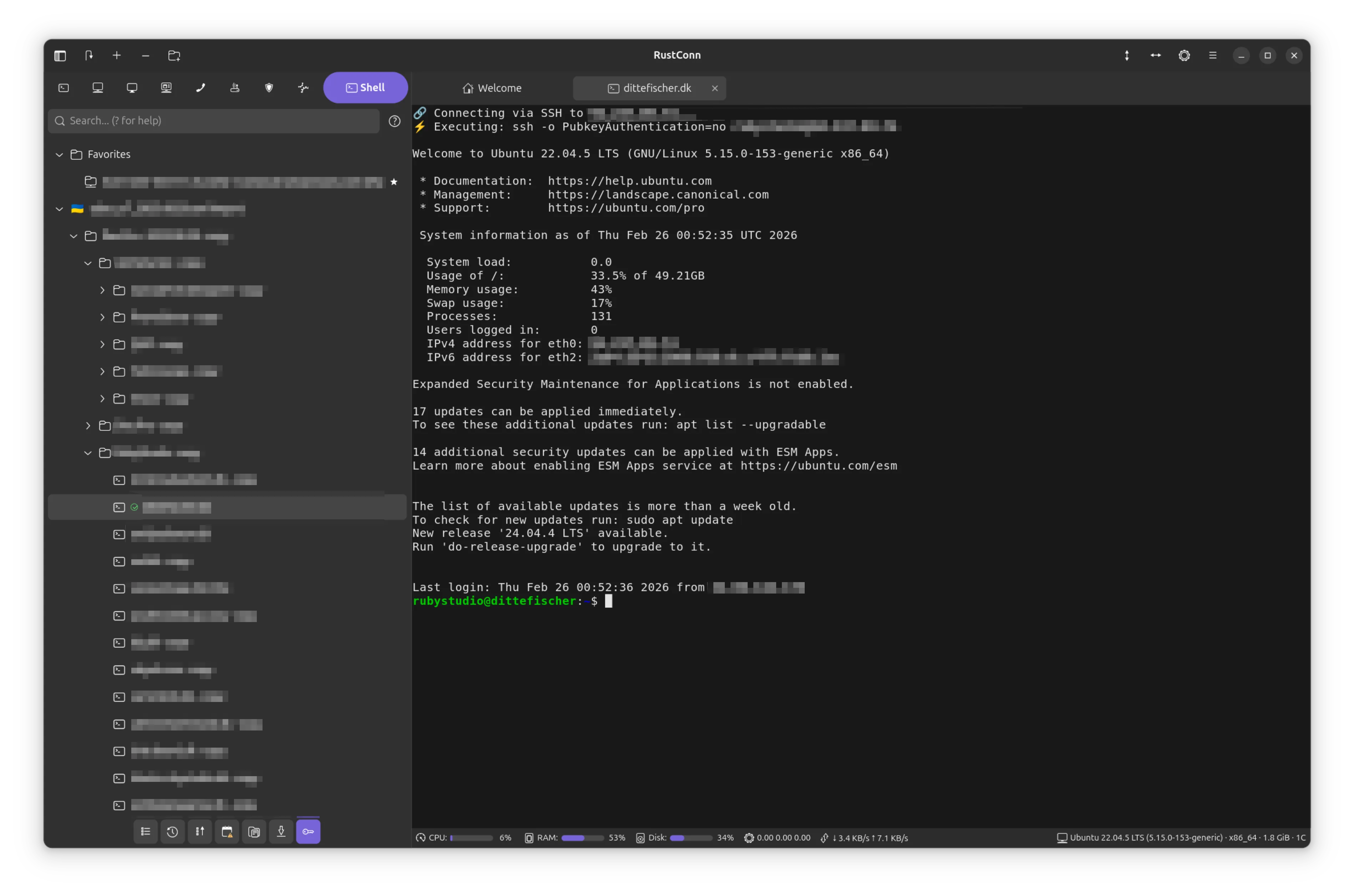Open settings gear in the header

(1184, 55)
